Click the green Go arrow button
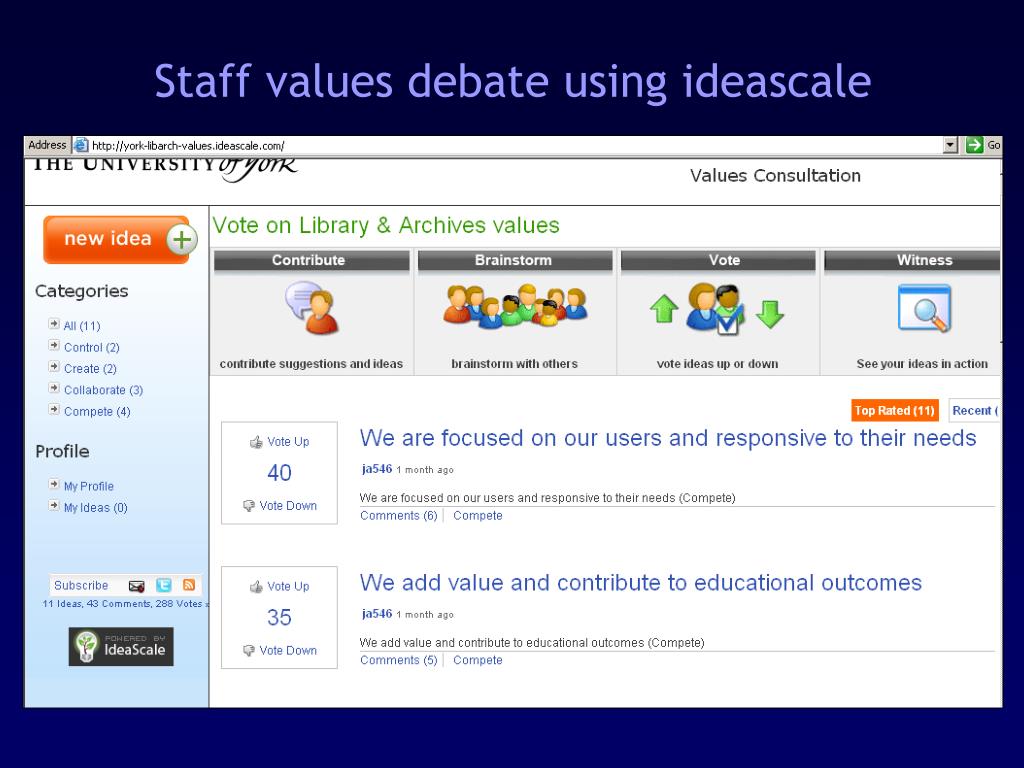This screenshot has height=768, width=1024. coord(974,145)
